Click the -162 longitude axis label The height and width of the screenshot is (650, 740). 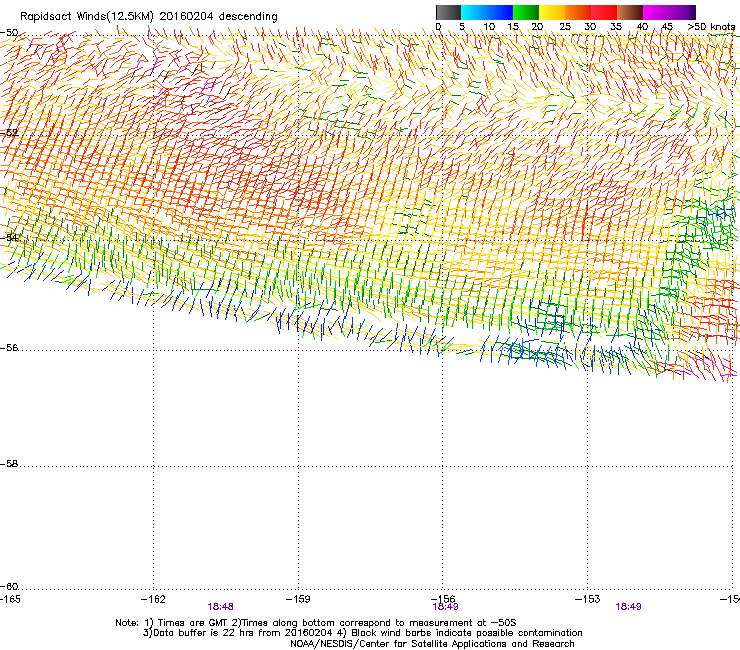tap(153, 599)
